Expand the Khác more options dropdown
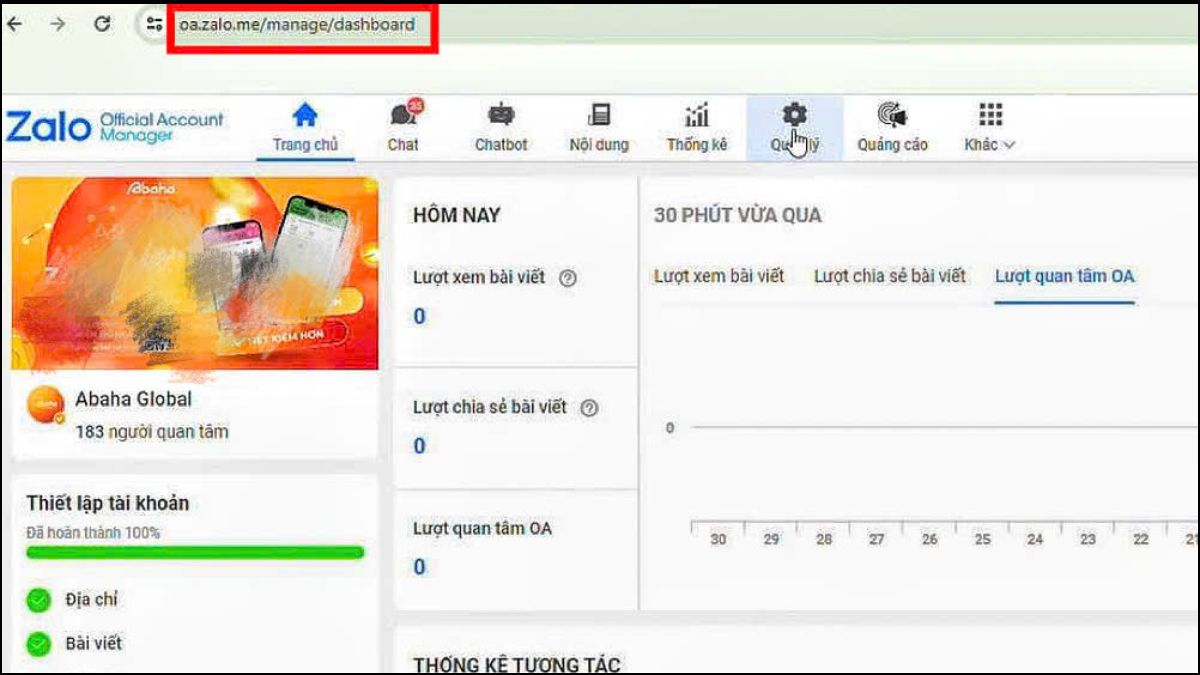The height and width of the screenshot is (675, 1200). pos(990,128)
